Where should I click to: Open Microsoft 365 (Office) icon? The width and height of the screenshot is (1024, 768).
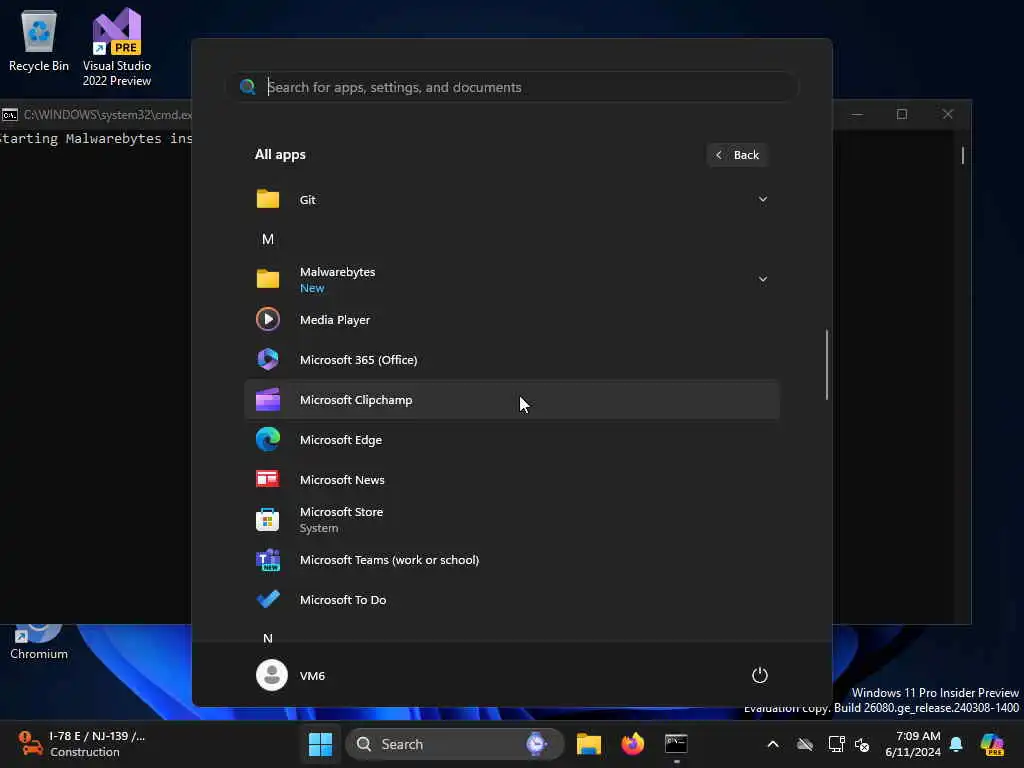pos(268,359)
